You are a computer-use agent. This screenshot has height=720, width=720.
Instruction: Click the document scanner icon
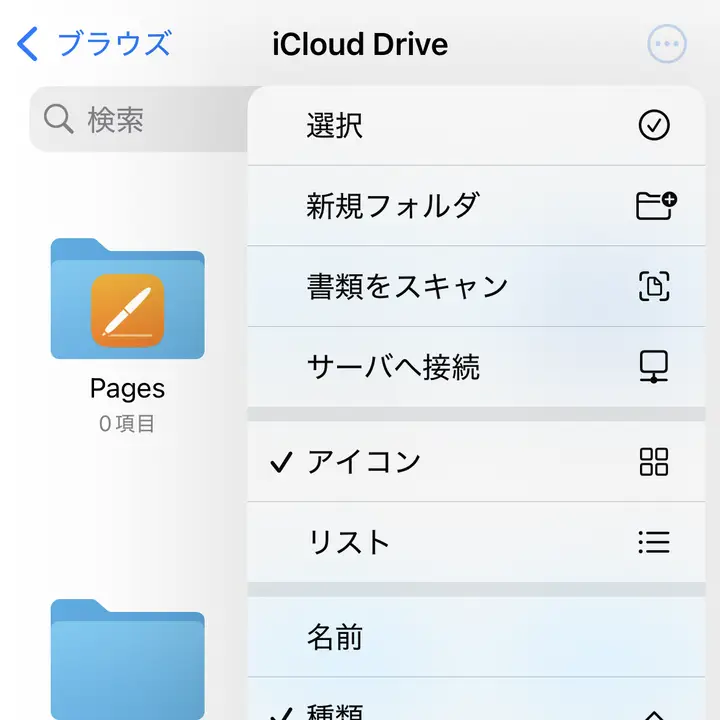tap(653, 287)
